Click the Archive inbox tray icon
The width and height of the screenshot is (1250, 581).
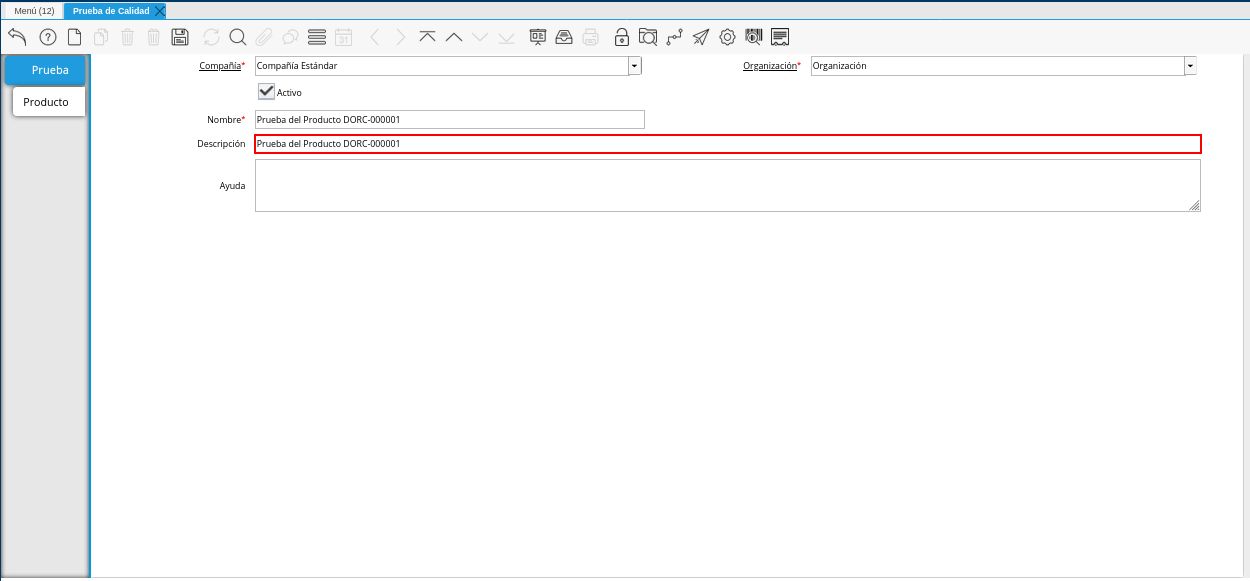564,37
